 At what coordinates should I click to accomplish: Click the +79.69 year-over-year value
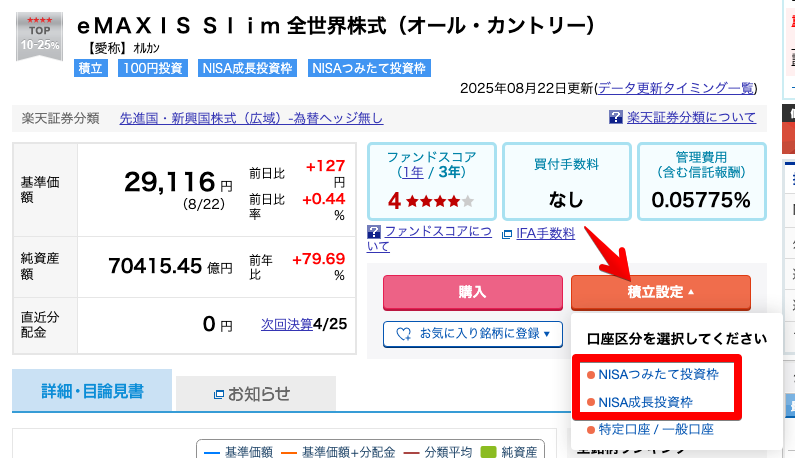point(319,259)
